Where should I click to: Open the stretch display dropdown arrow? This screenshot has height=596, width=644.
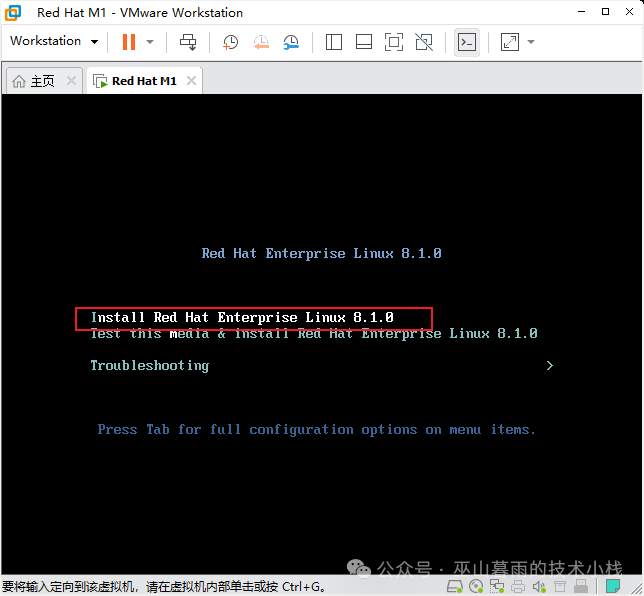[x=531, y=42]
